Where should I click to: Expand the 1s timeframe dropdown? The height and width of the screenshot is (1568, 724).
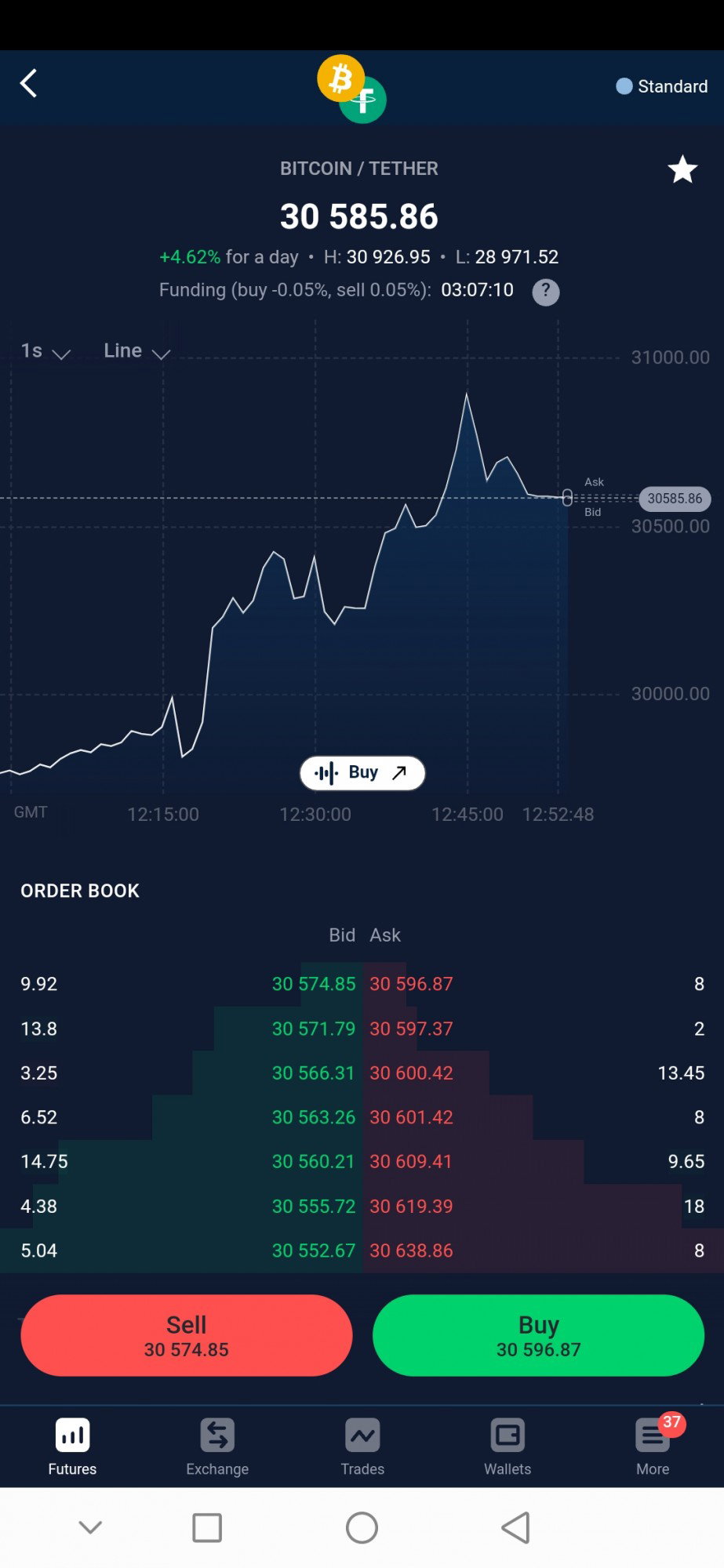tap(45, 351)
